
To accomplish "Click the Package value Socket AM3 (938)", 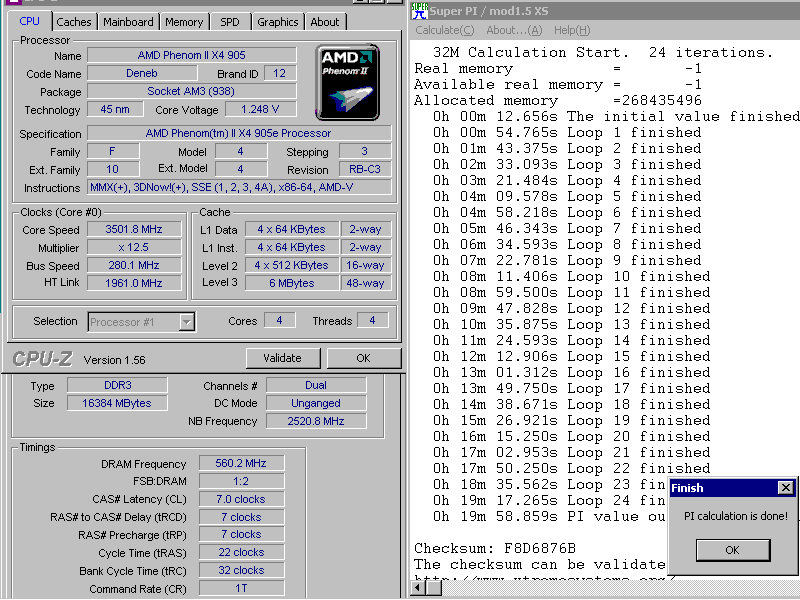I will pyautogui.click(x=191, y=91).
